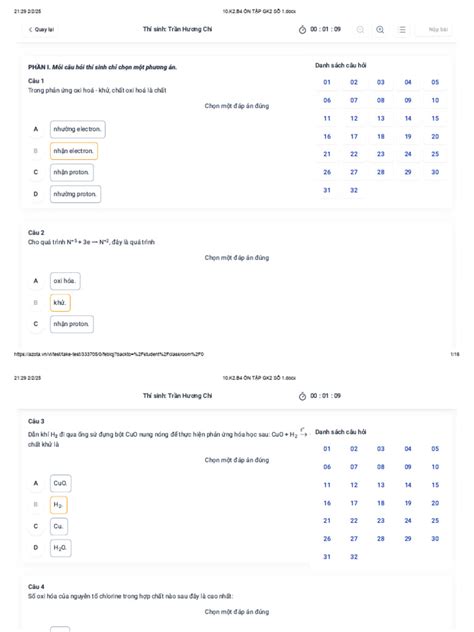Viewport: 474px width, 632px height.
Task: Select answer A nhường electron in Câu 1
Action: (77, 129)
